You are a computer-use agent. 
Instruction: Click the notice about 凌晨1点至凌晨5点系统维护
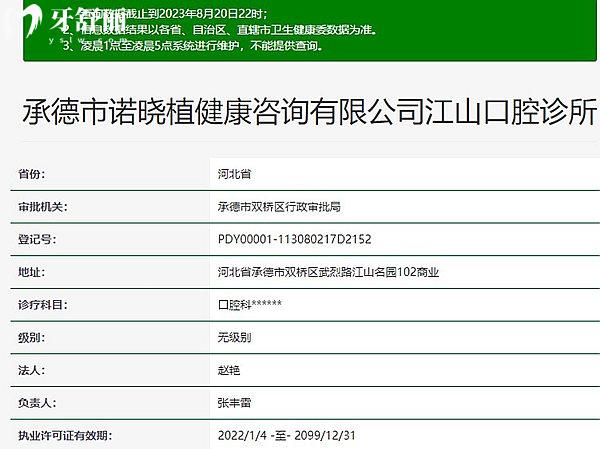(192, 46)
